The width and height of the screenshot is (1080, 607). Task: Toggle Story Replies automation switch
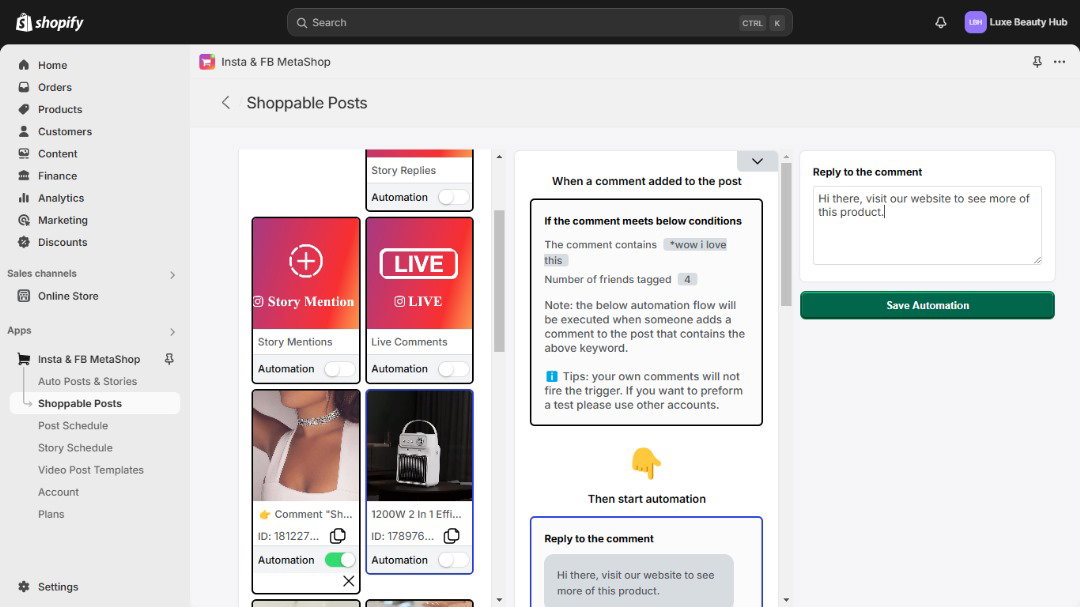click(453, 197)
